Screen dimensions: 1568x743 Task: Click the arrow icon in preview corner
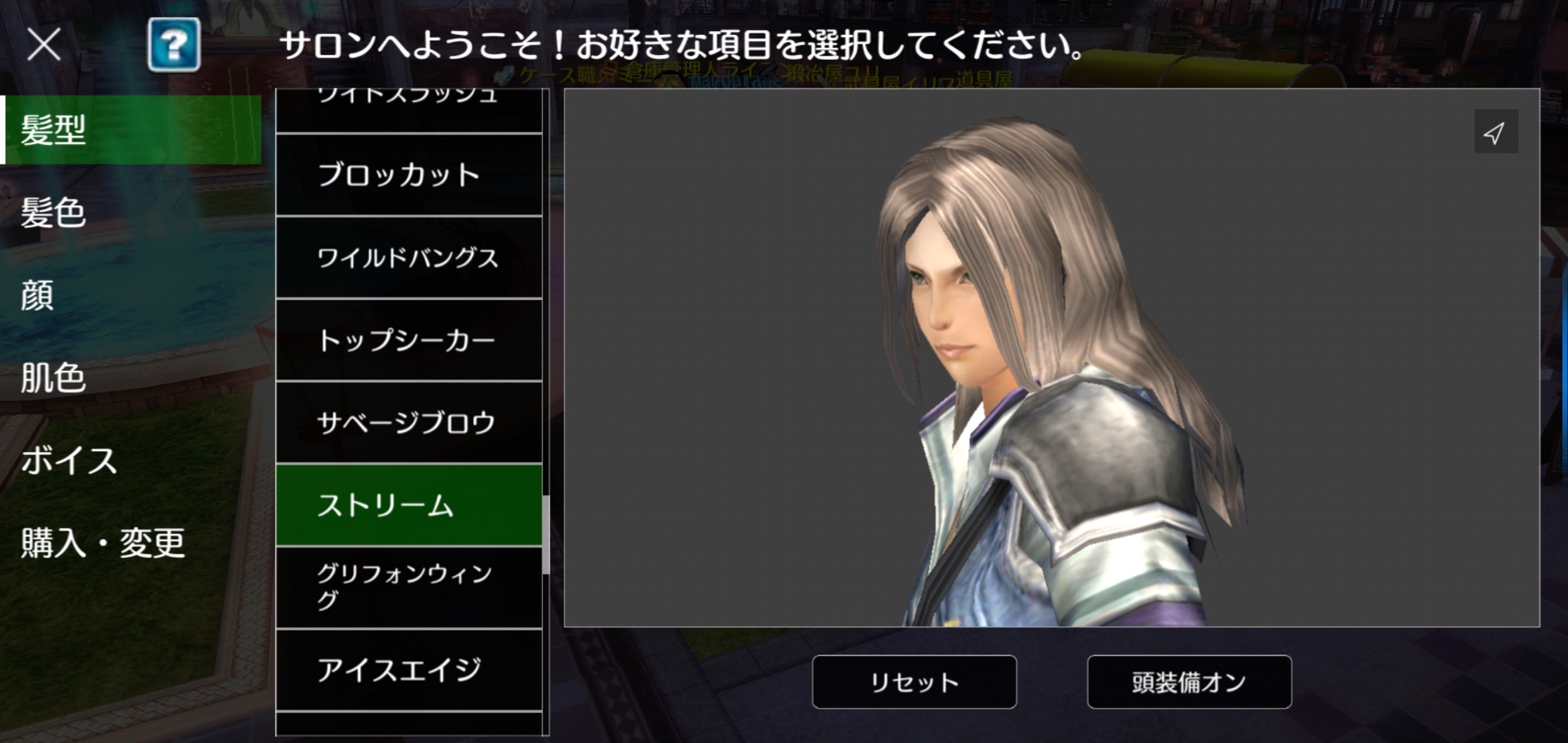pos(1496,132)
